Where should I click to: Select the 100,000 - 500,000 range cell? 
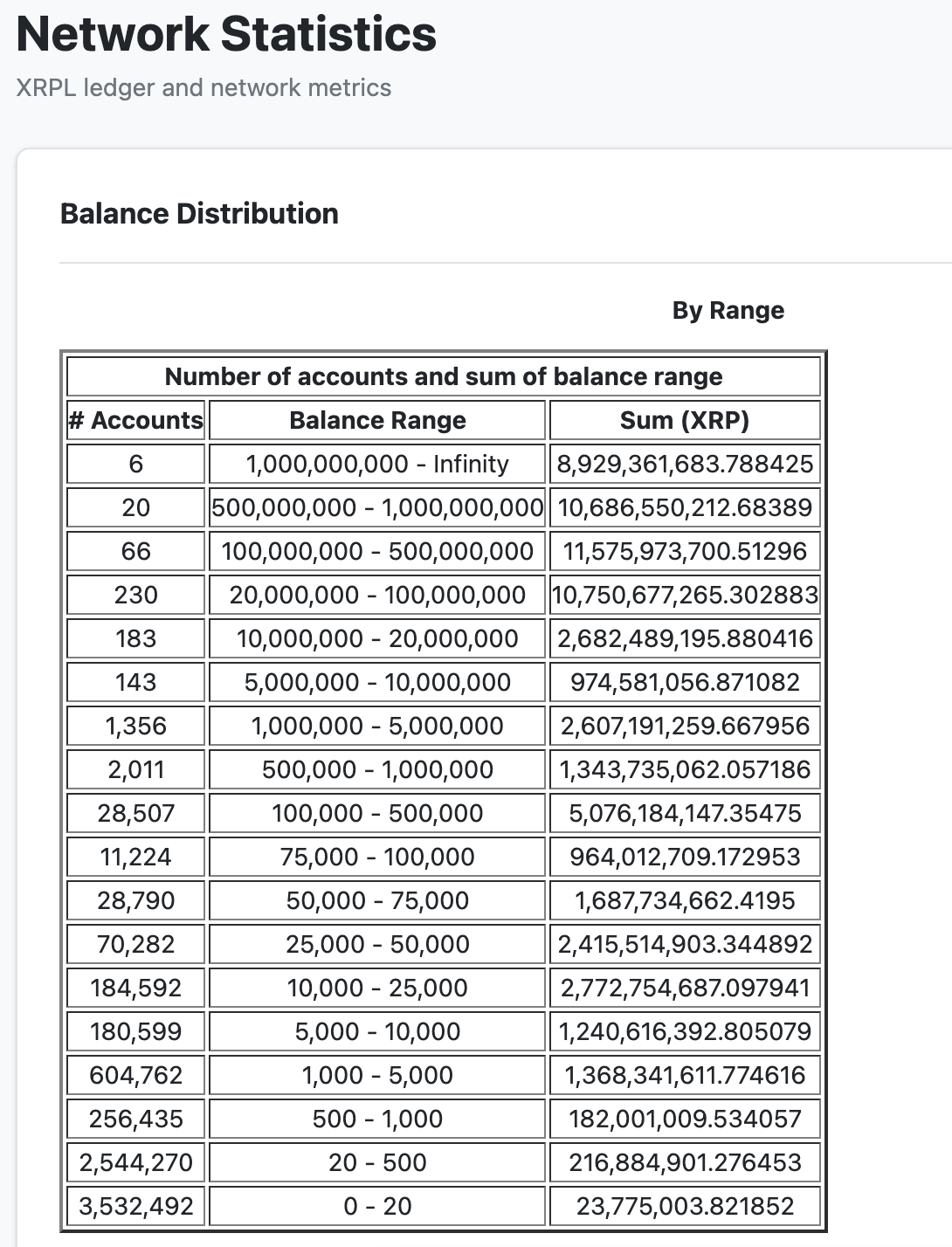pos(377,813)
